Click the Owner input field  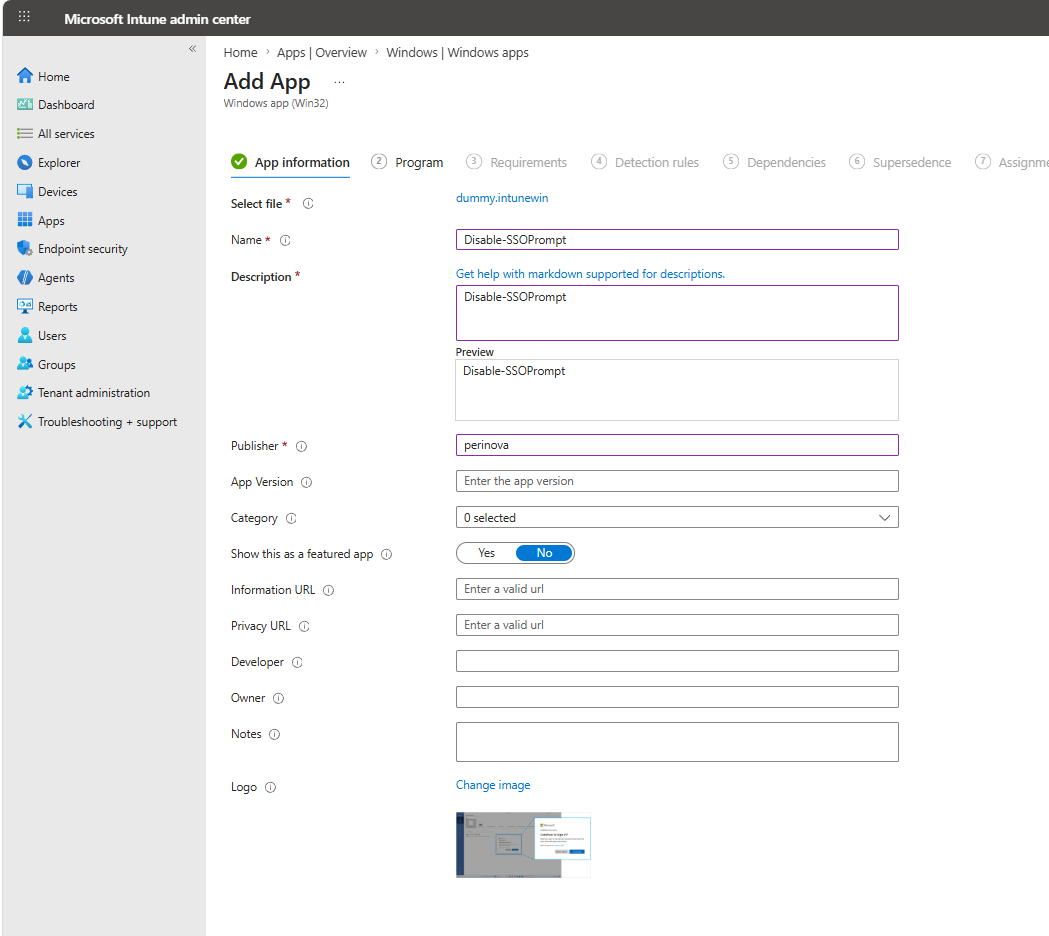tap(677, 697)
